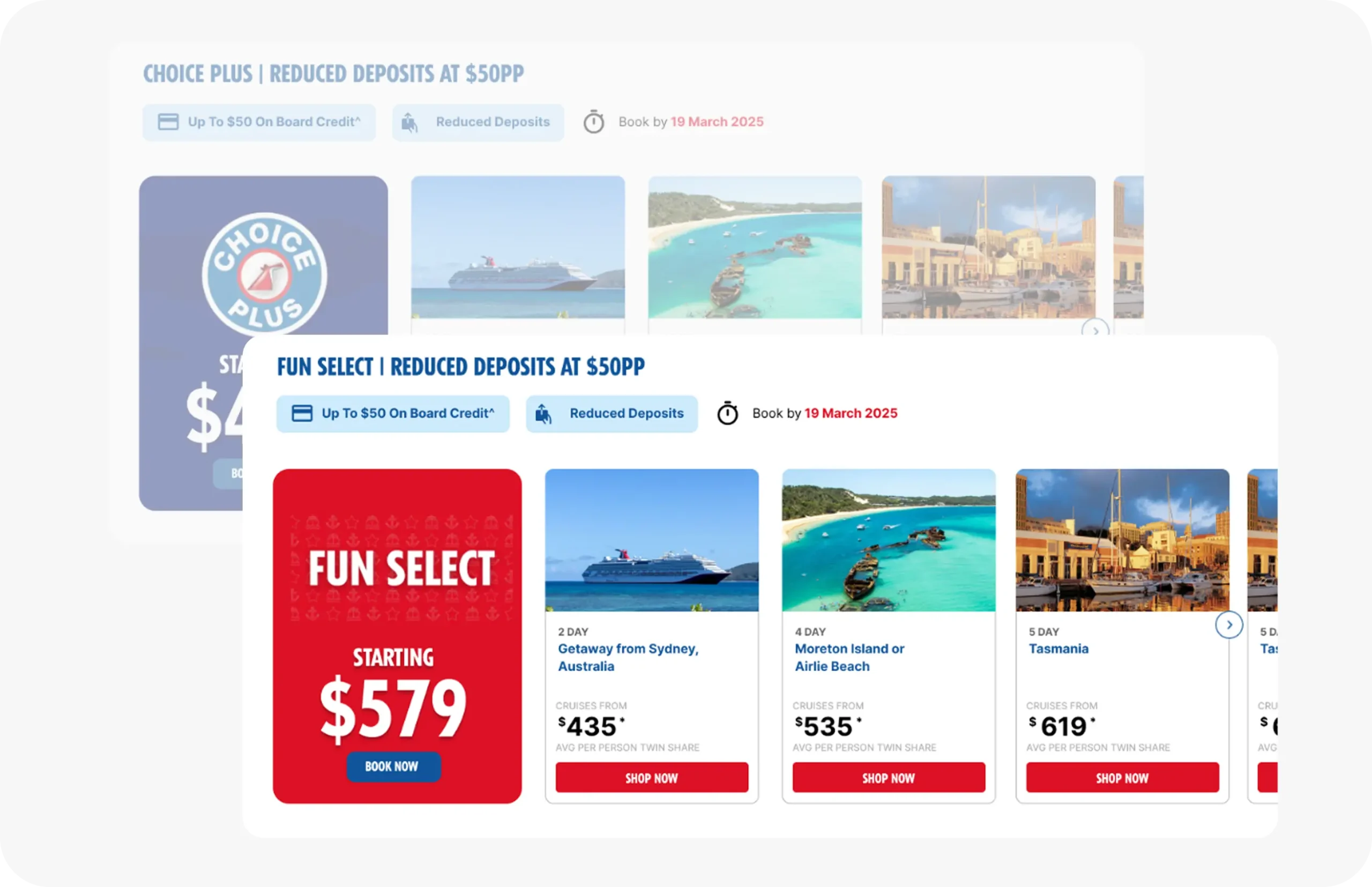1372x887 pixels.
Task: Click the credit card icon in Fun Select
Action: tap(302, 413)
